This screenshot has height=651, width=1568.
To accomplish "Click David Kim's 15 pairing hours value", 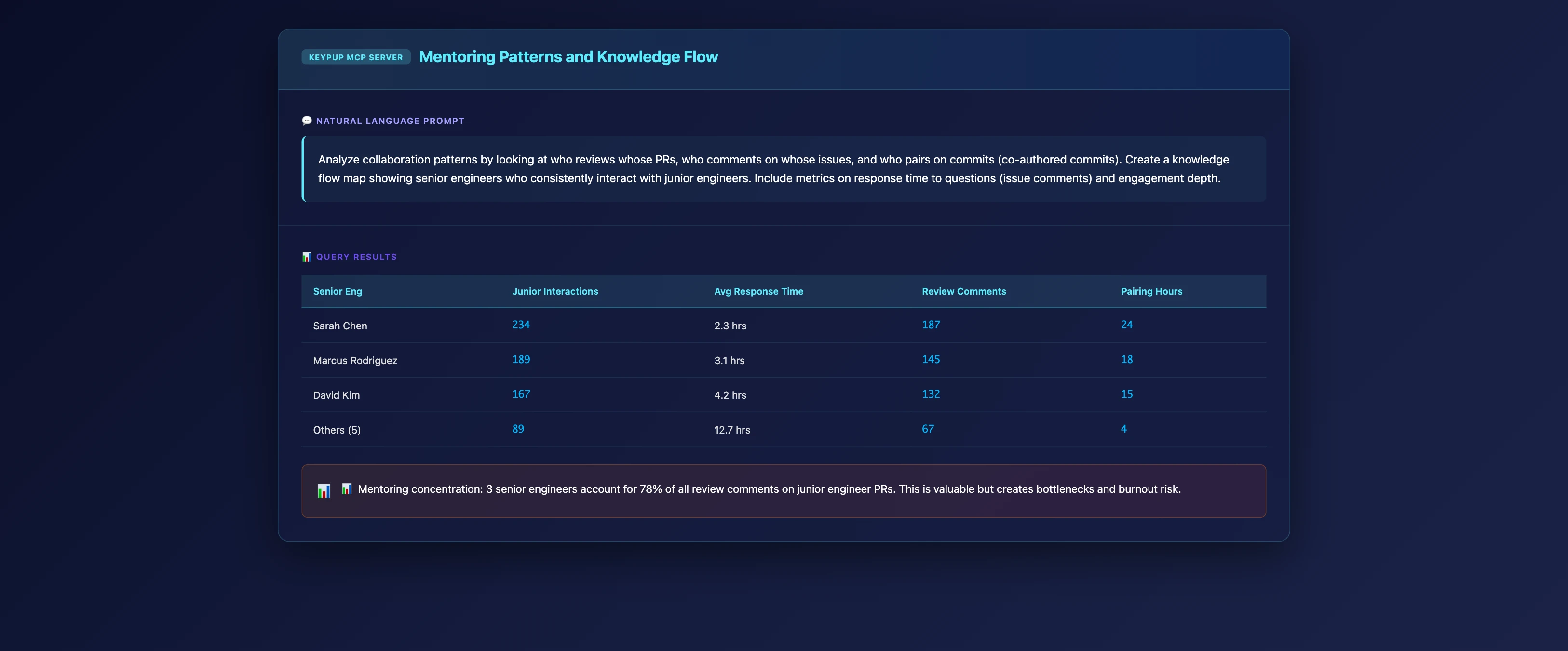I will (x=1127, y=394).
